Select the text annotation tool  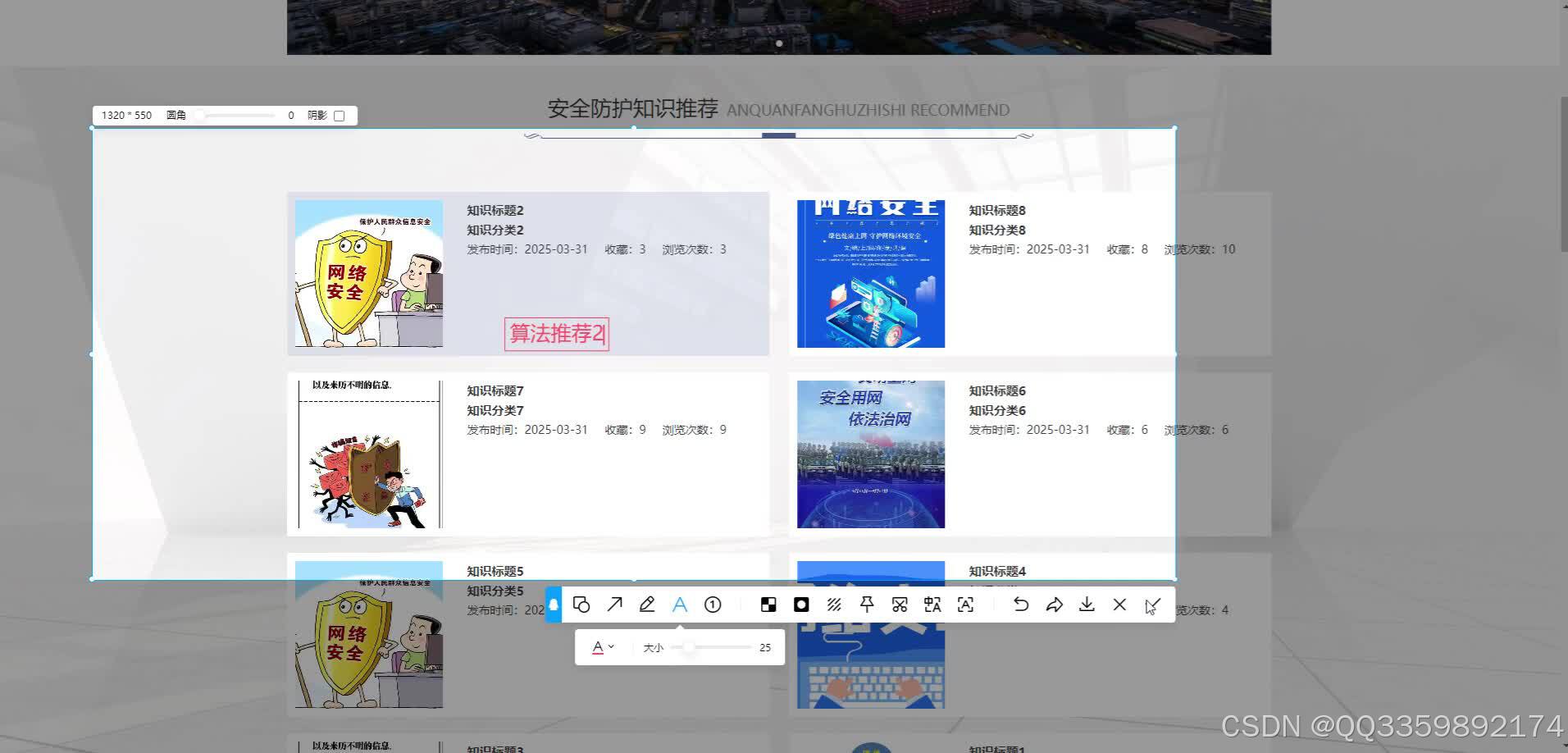[680, 605]
